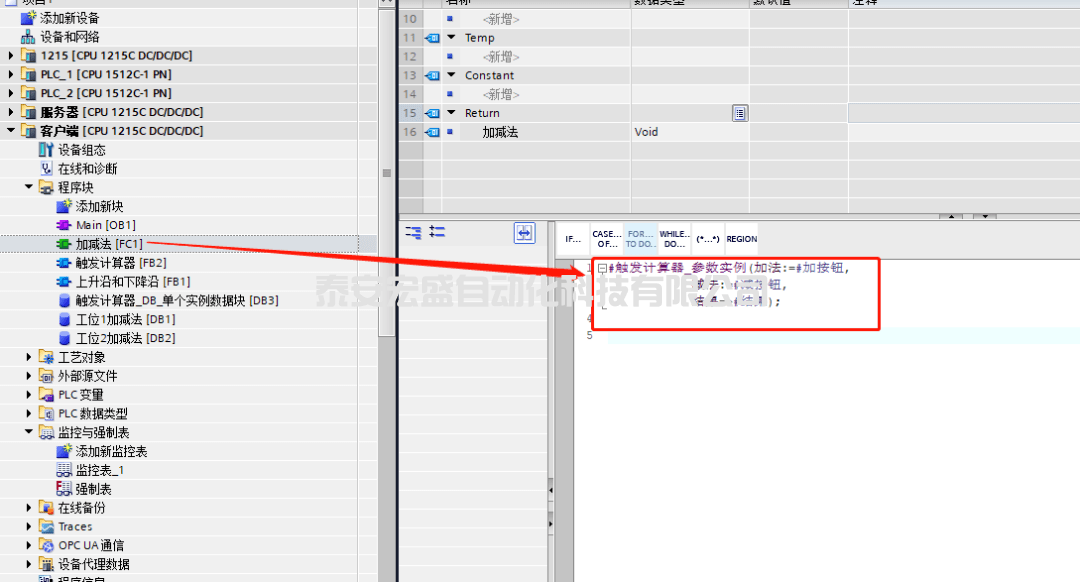Image resolution: width=1080 pixels, height=582 pixels.
Task: Click the 工位1加减法 [DB1] data block icon
Action: pos(64,319)
